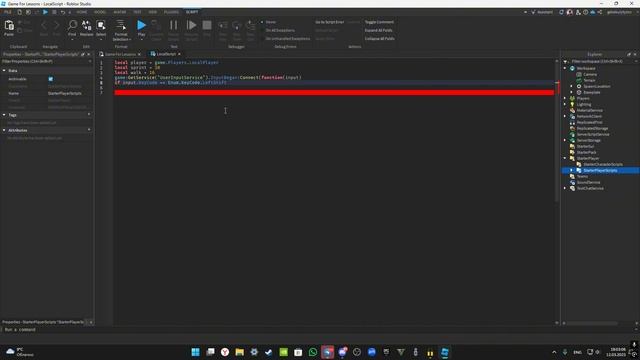
Task: Select the On Unhandled Exceptions option
Action: coord(287,38)
